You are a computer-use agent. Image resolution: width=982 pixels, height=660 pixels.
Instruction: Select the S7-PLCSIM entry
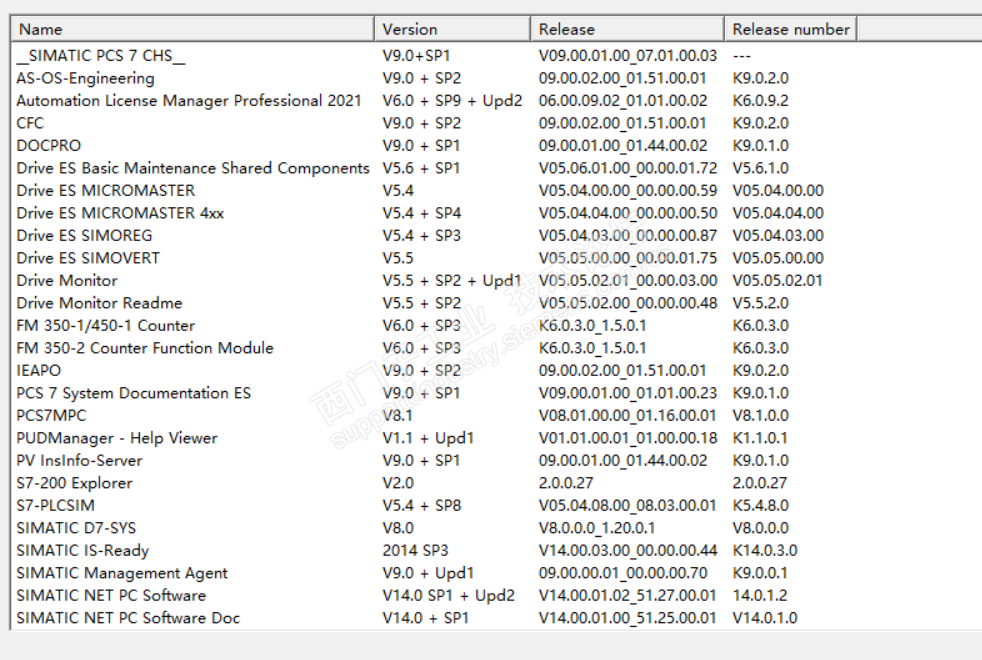coord(56,506)
